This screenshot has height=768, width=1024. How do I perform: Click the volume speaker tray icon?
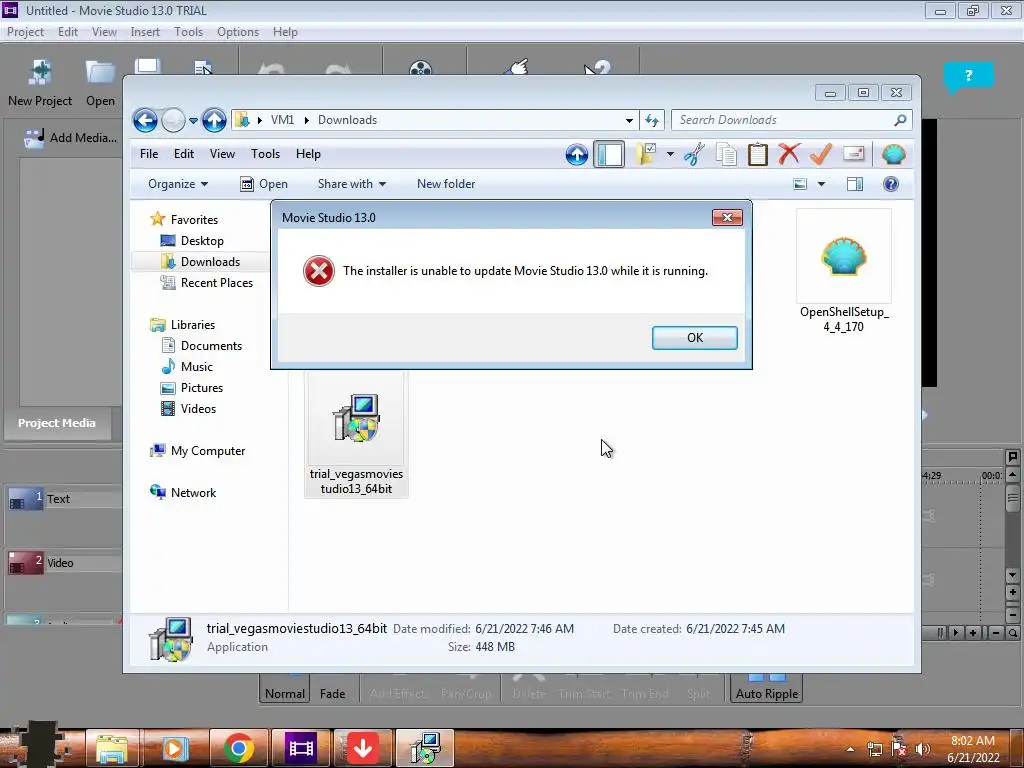point(923,749)
